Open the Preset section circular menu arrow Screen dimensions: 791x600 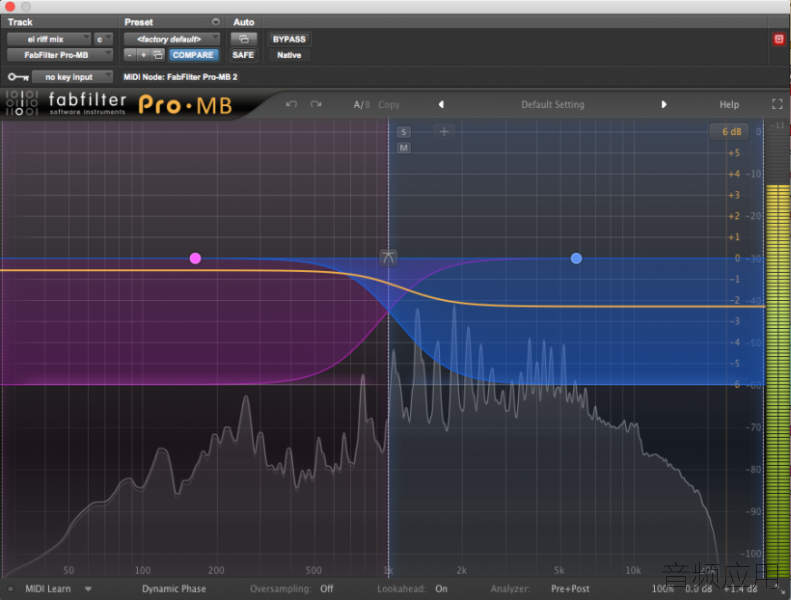215,22
